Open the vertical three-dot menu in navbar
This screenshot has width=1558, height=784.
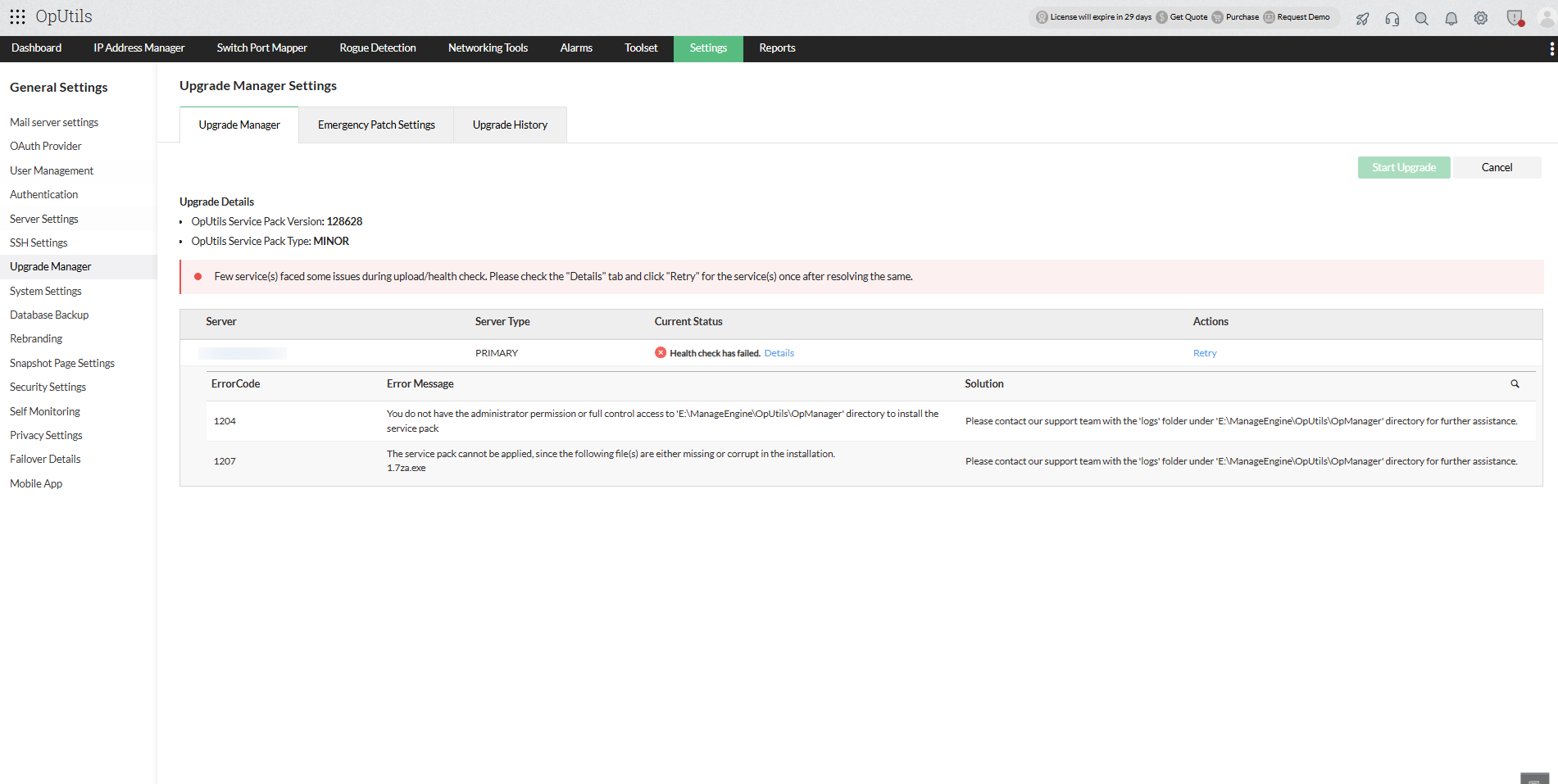[x=1551, y=49]
